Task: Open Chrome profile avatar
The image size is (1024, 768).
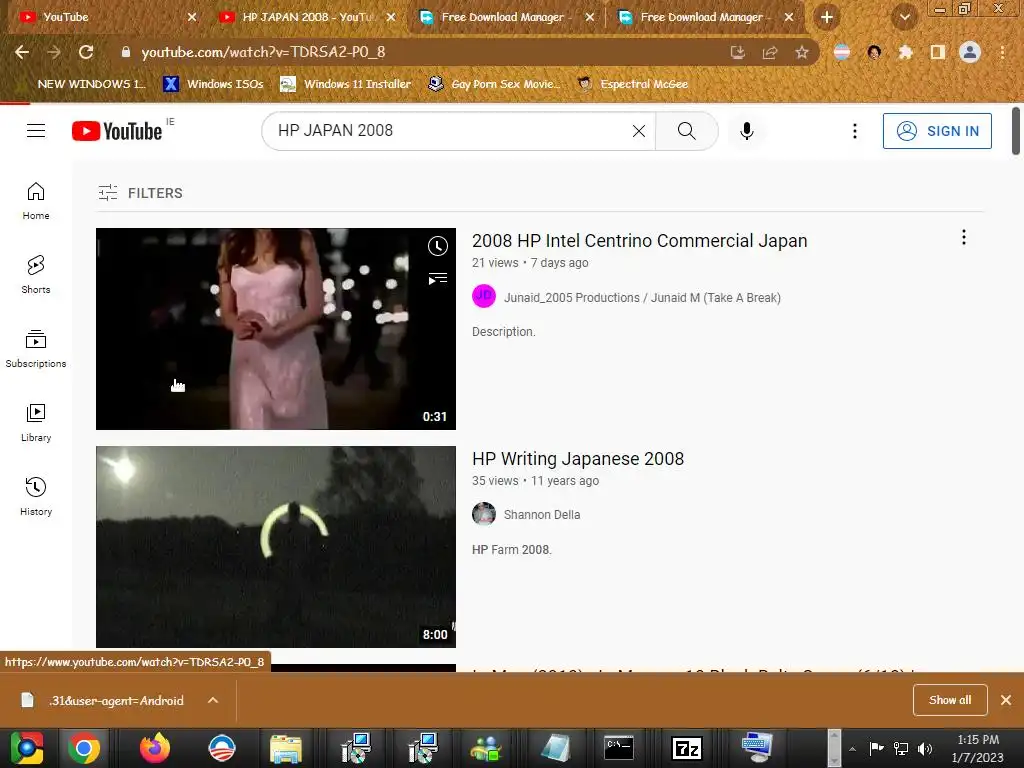Action: point(970,52)
